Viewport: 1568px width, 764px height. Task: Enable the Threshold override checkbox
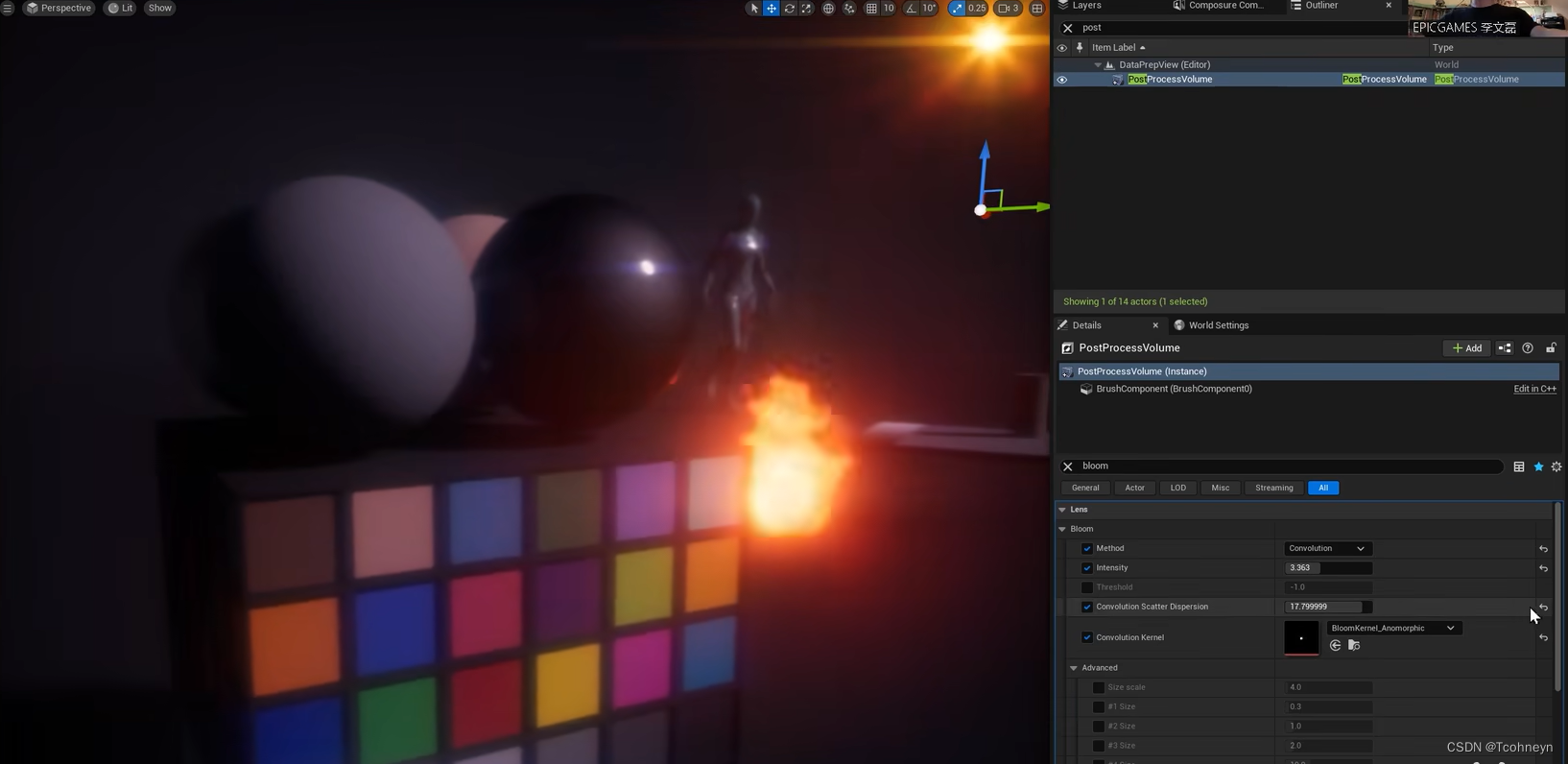[x=1087, y=587]
